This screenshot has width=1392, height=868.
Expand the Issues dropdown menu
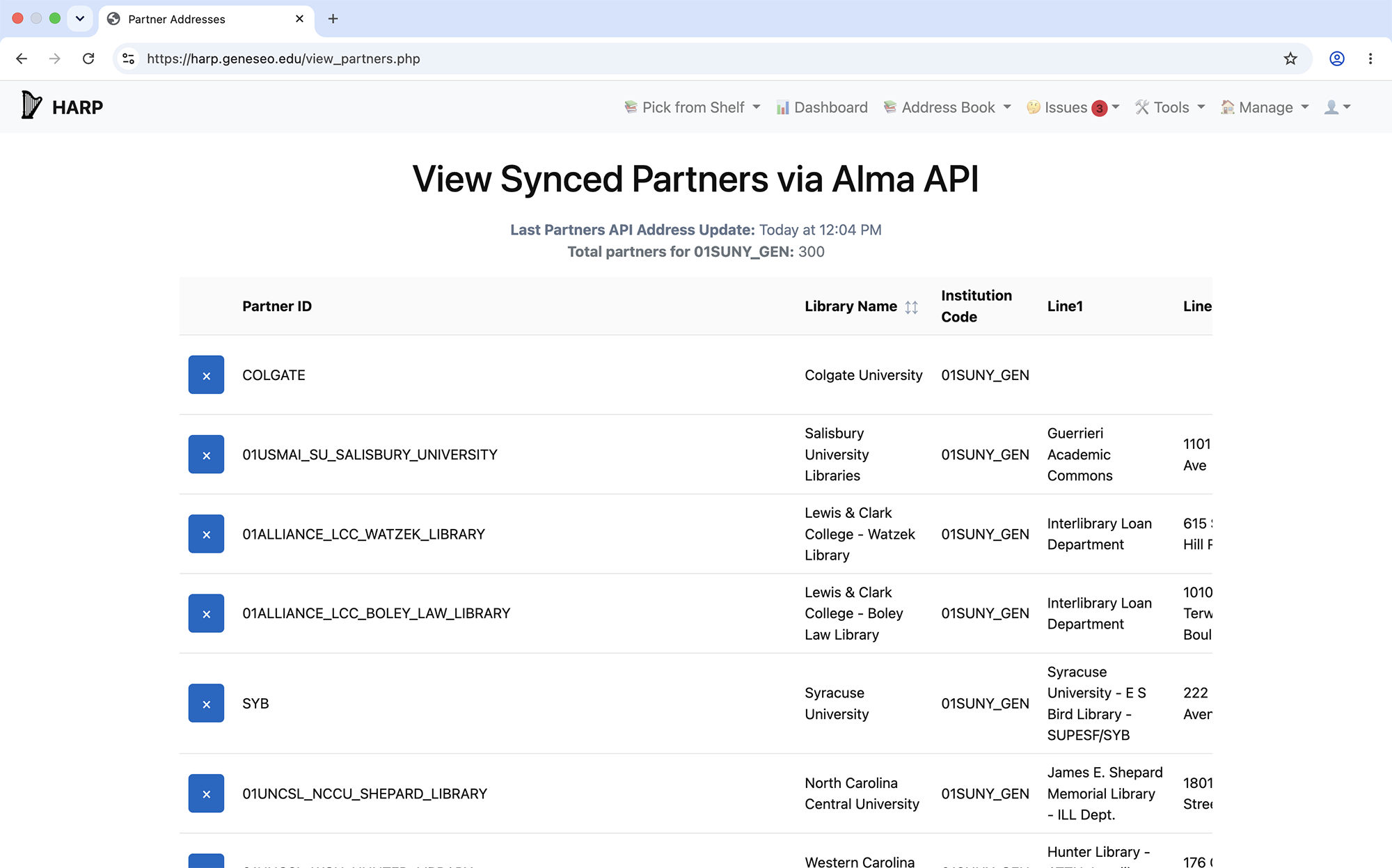point(1073,107)
